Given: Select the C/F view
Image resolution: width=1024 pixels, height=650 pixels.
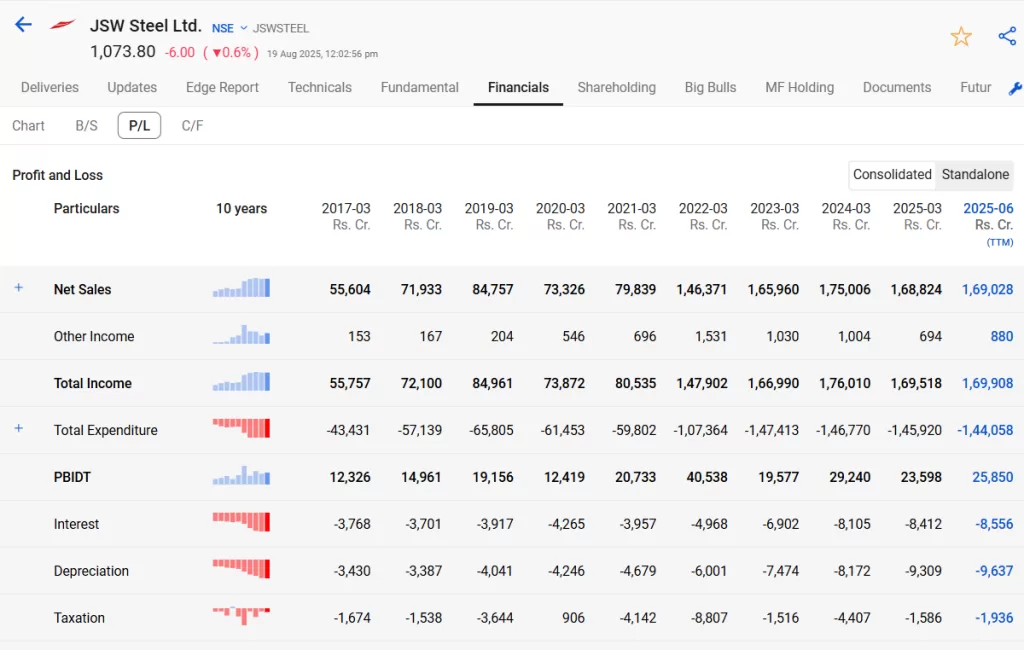Looking at the screenshot, I should (x=192, y=125).
